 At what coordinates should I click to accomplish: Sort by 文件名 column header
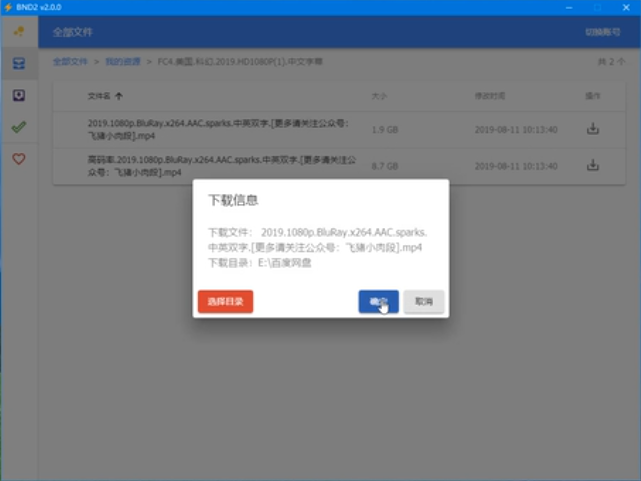tap(99, 96)
